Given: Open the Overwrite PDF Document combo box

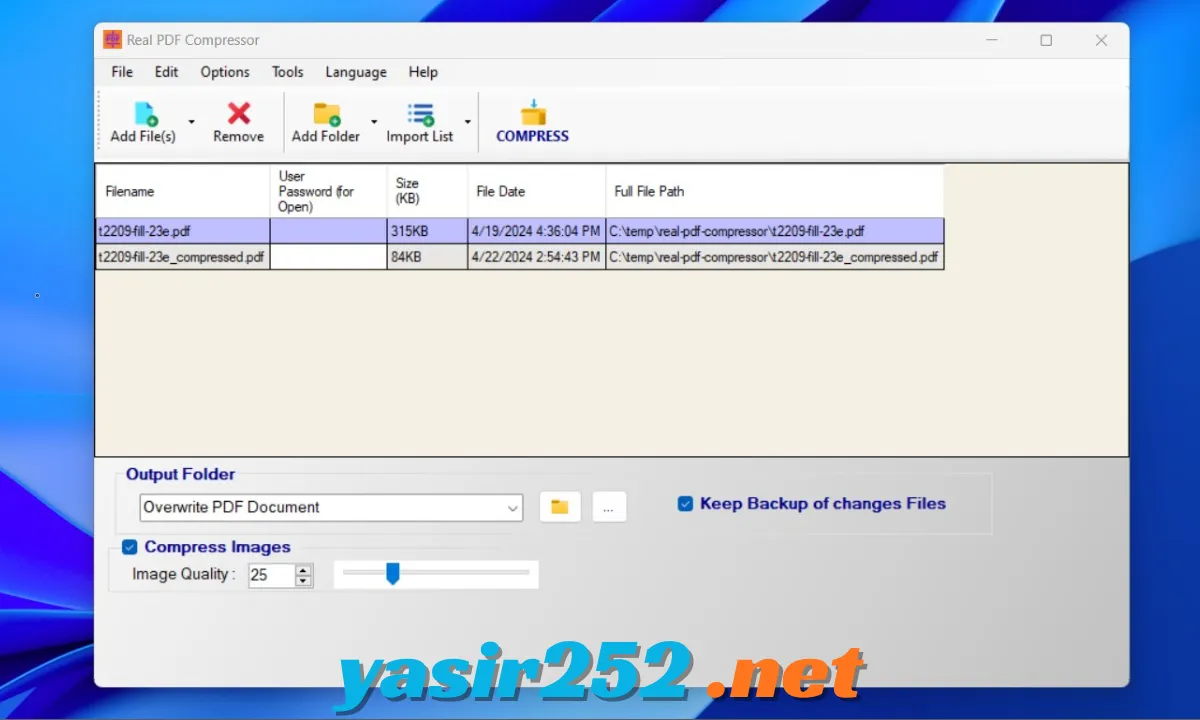Looking at the screenshot, I should coord(331,507).
